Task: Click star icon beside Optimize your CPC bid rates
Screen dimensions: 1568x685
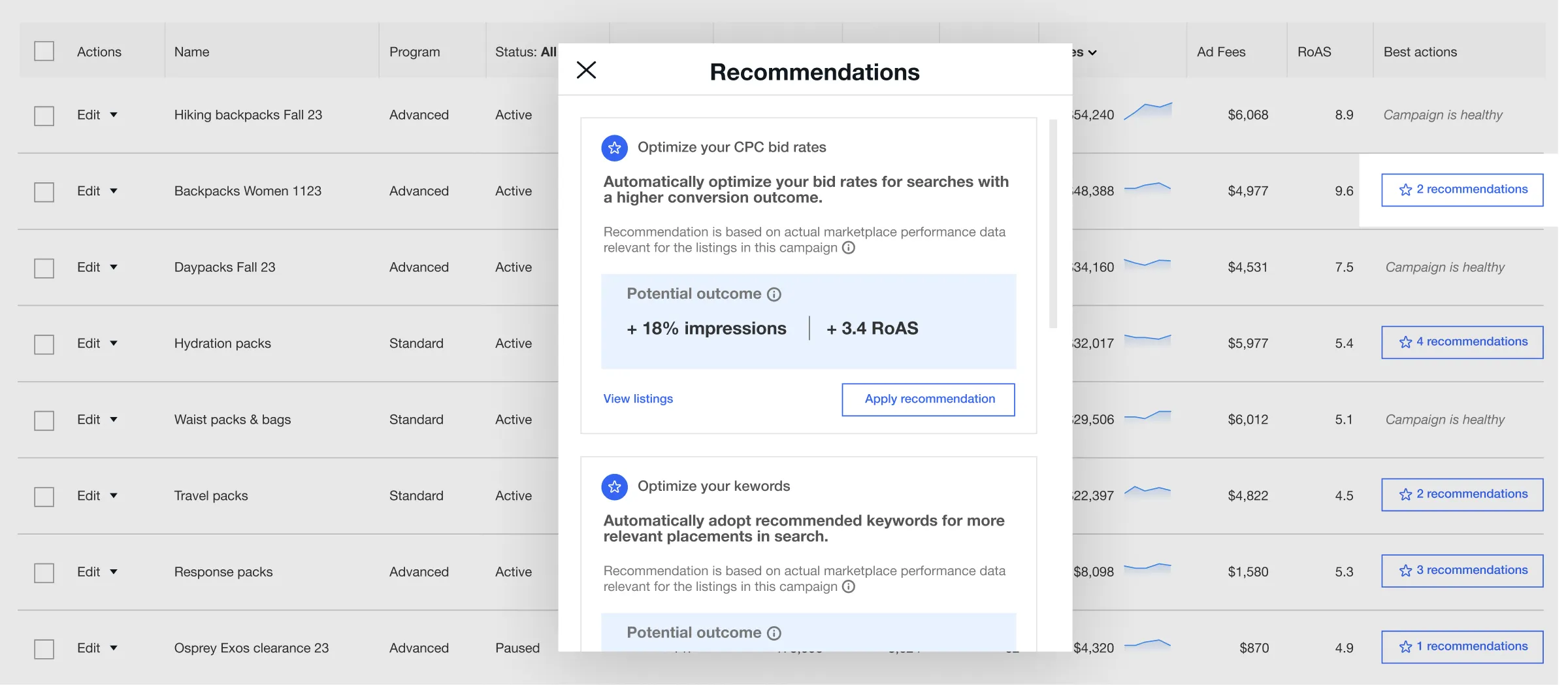Action: click(x=614, y=148)
